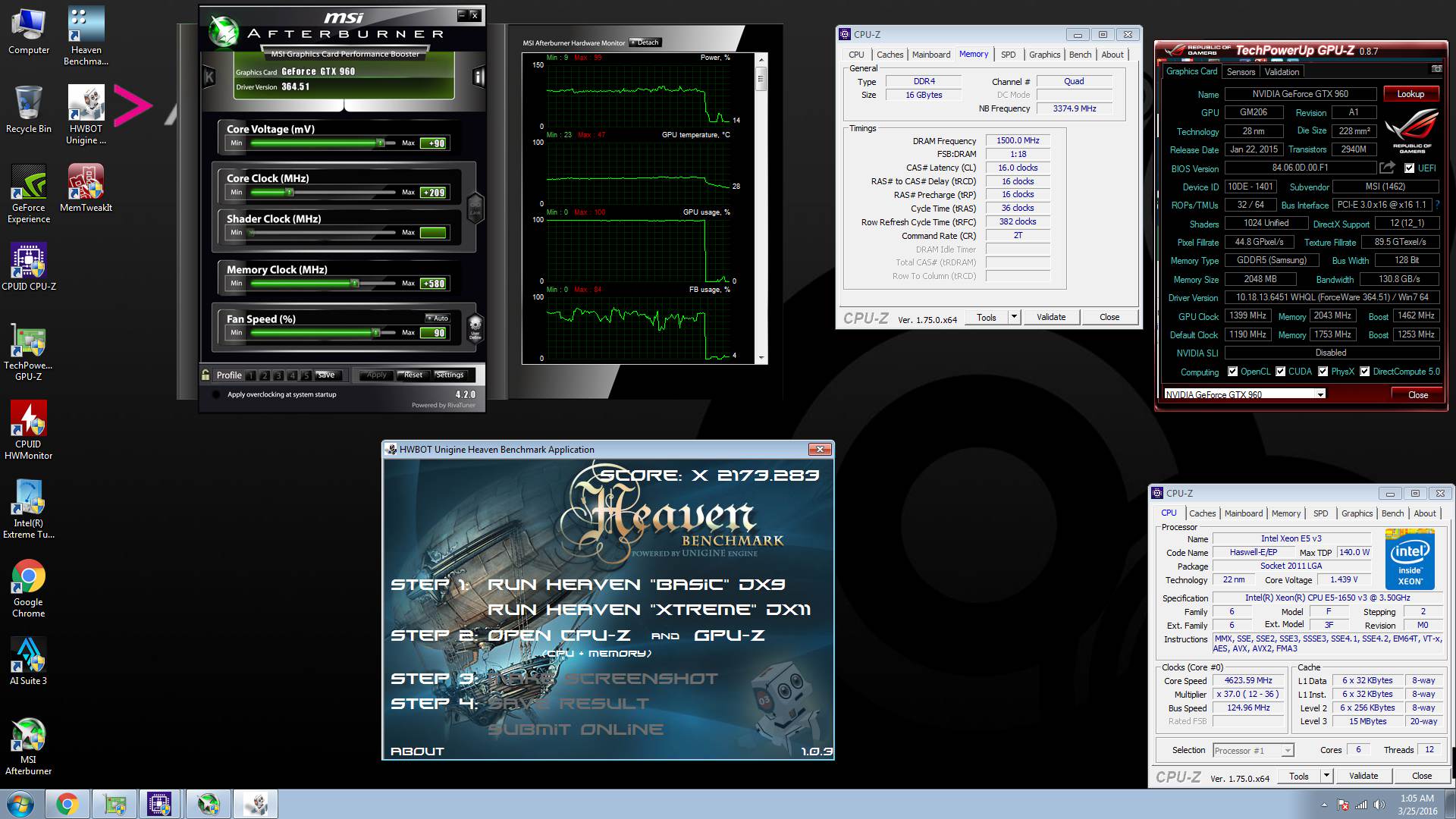Image resolution: width=1456 pixels, height=819 pixels.
Task: Click ABOUT in the Heaven benchmark window
Action: point(417,752)
